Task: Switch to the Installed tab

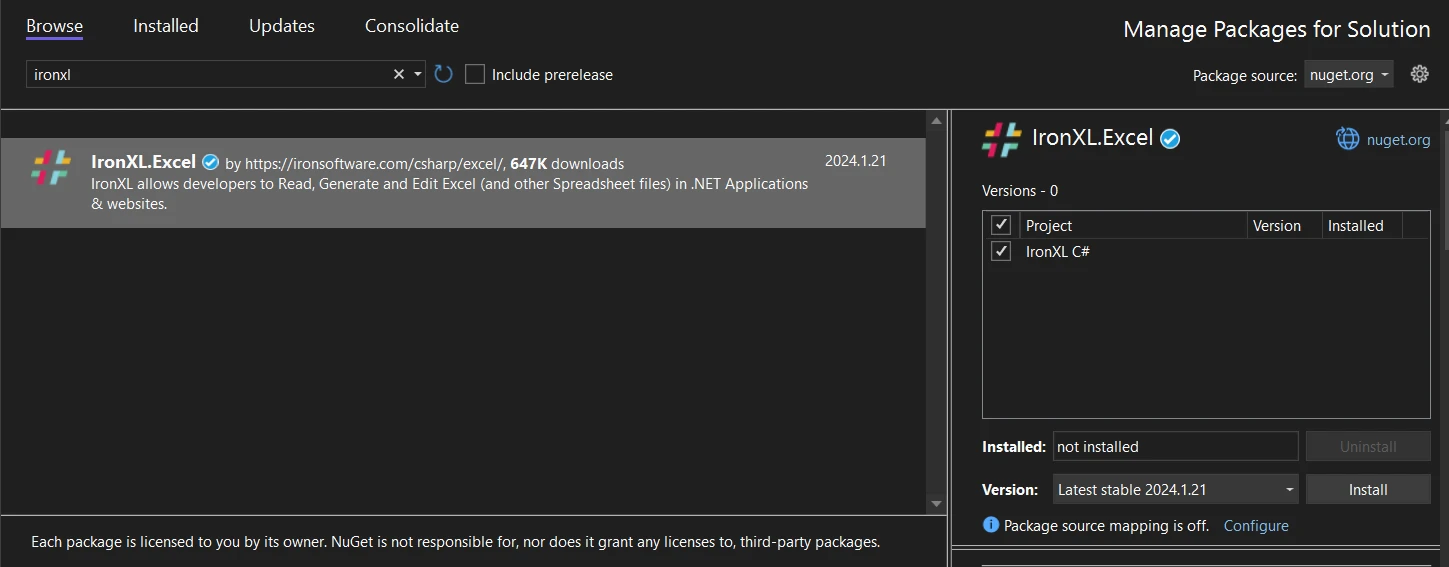Action: point(166,26)
